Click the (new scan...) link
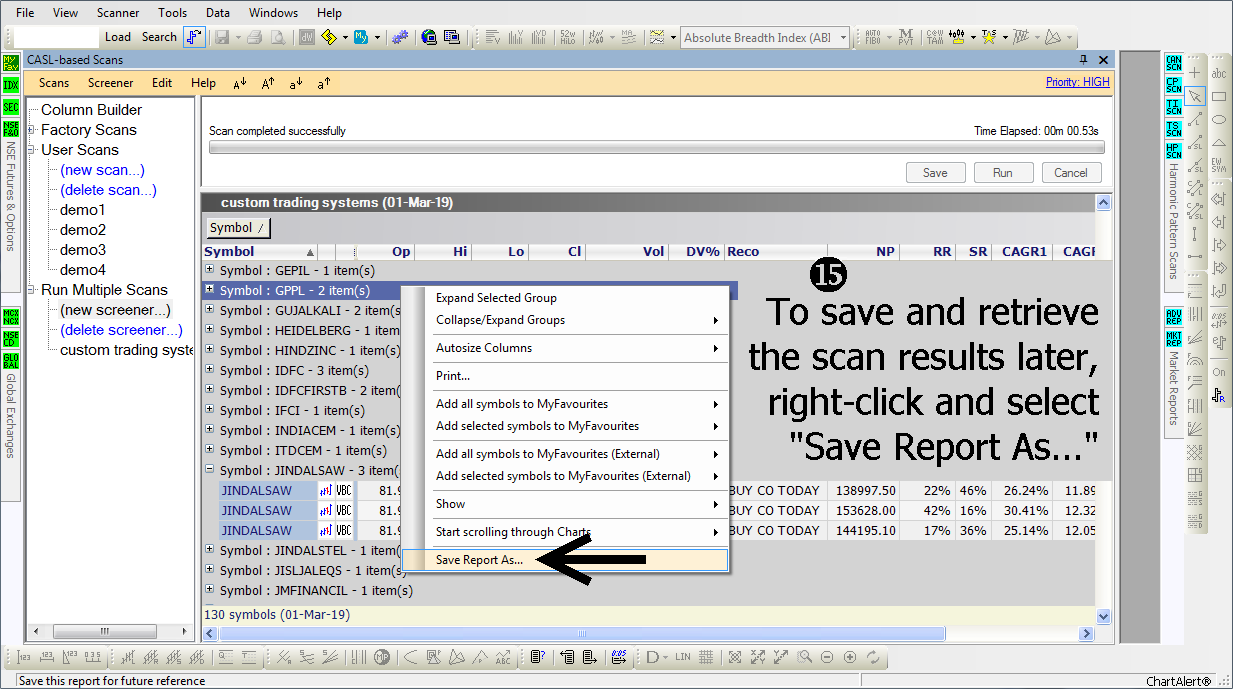This screenshot has height=689, width=1233. 102,170
